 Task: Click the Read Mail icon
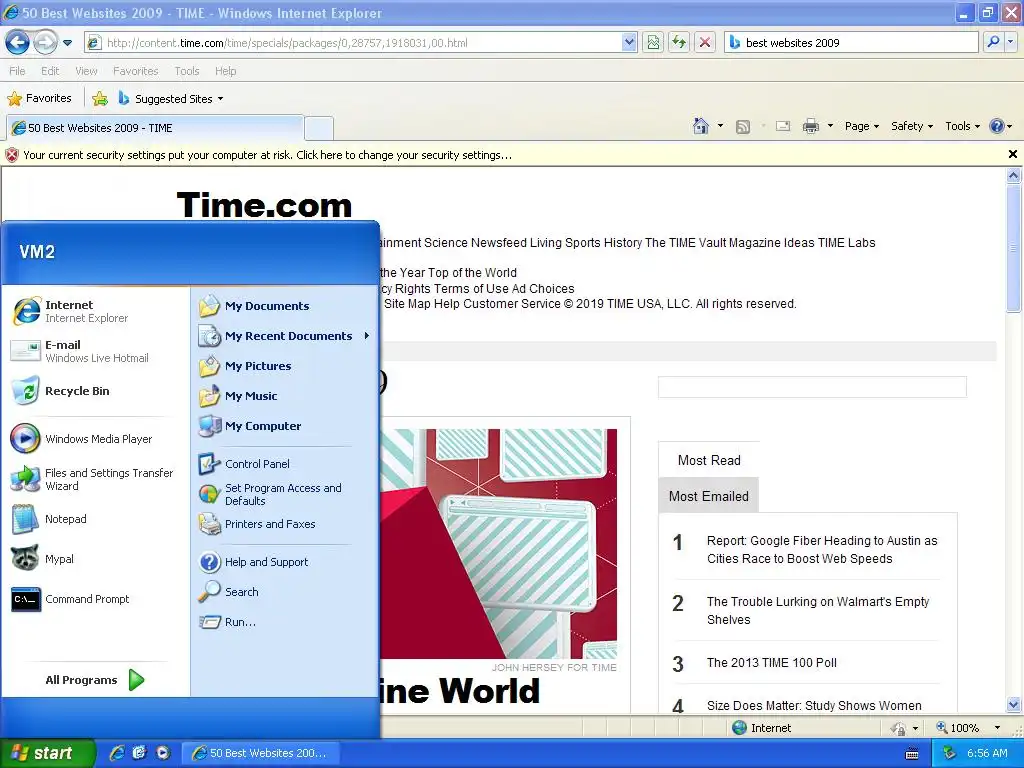pyautogui.click(x=783, y=126)
